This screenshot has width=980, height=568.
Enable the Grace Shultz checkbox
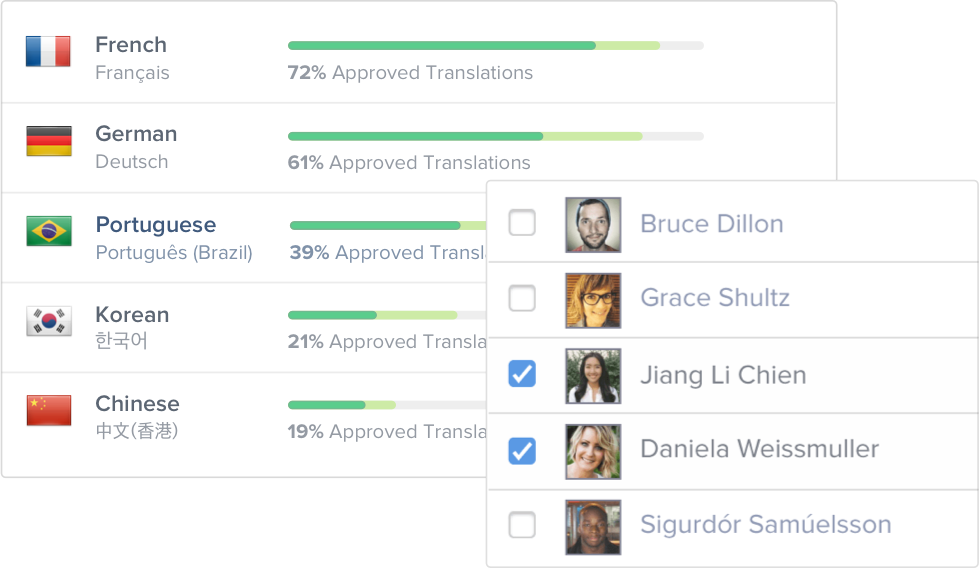click(x=522, y=298)
